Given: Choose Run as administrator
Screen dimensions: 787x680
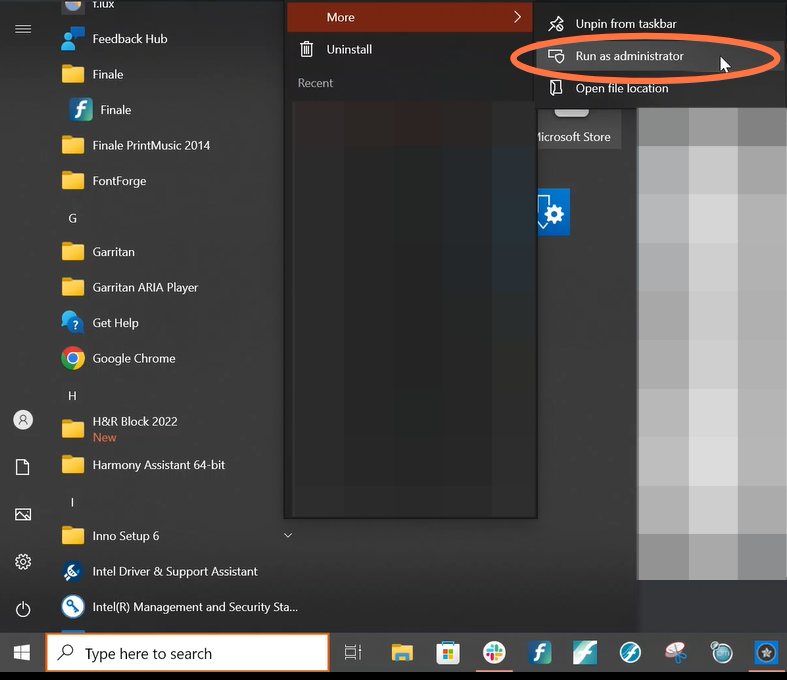Looking at the screenshot, I should click(x=661, y=56).
